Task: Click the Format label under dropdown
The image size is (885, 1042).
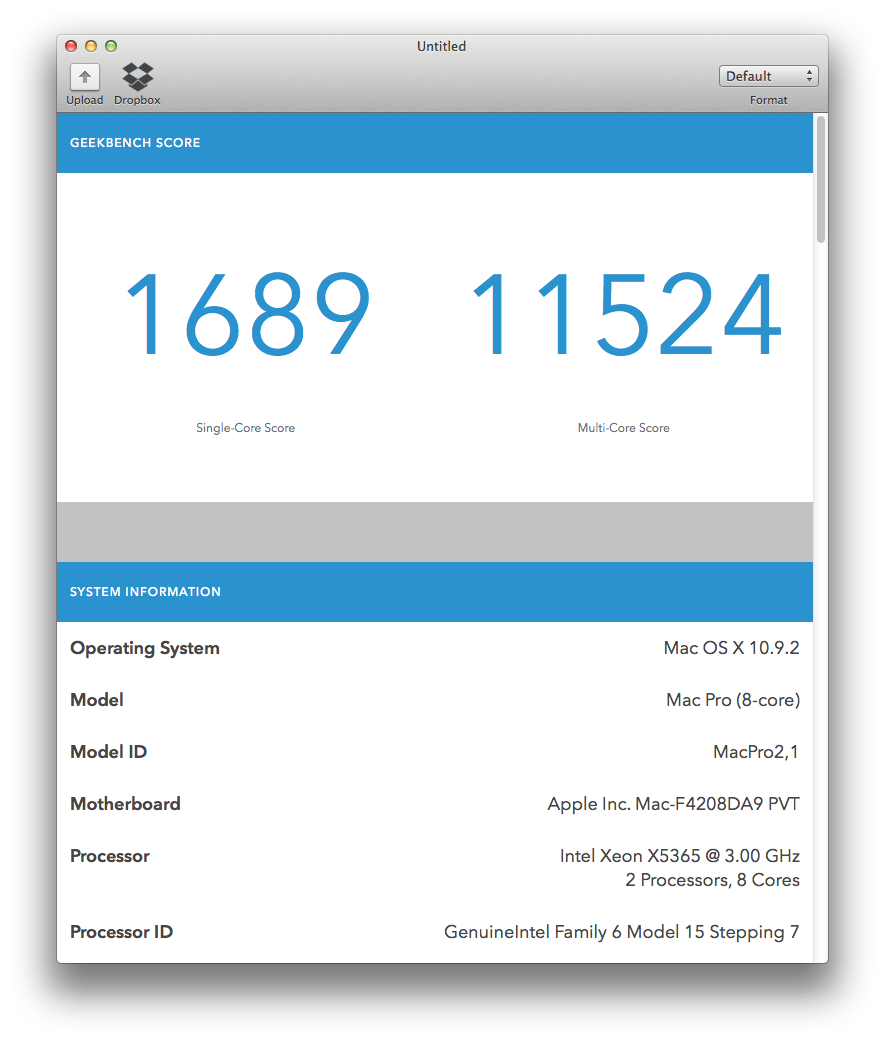Action: pyautogui.click(x=769, y=100)
